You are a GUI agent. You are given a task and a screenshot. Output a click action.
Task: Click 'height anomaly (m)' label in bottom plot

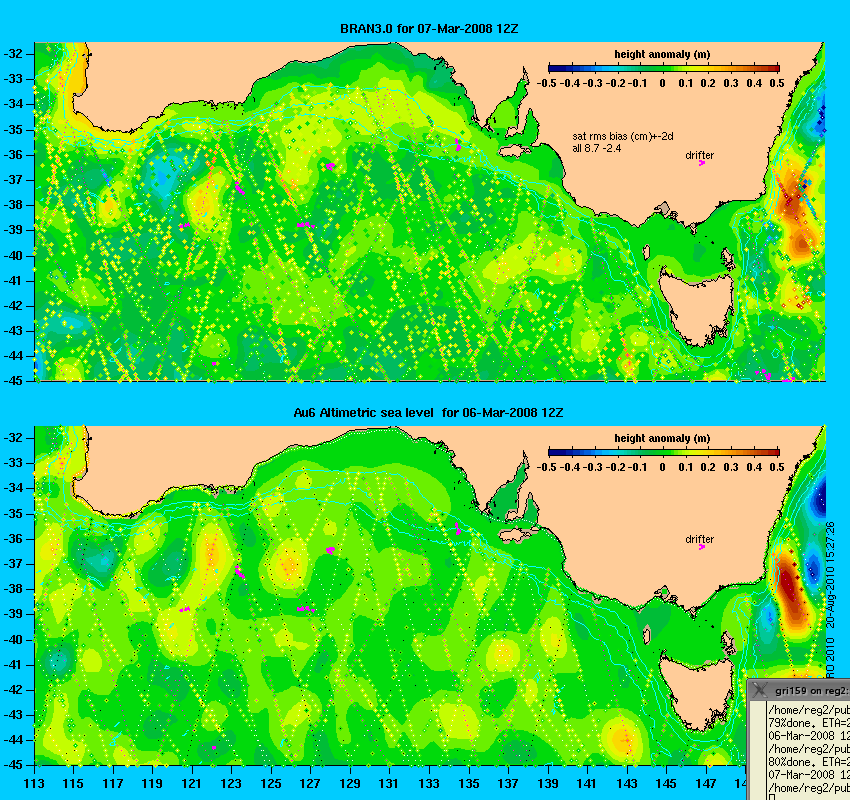[662, 438]
